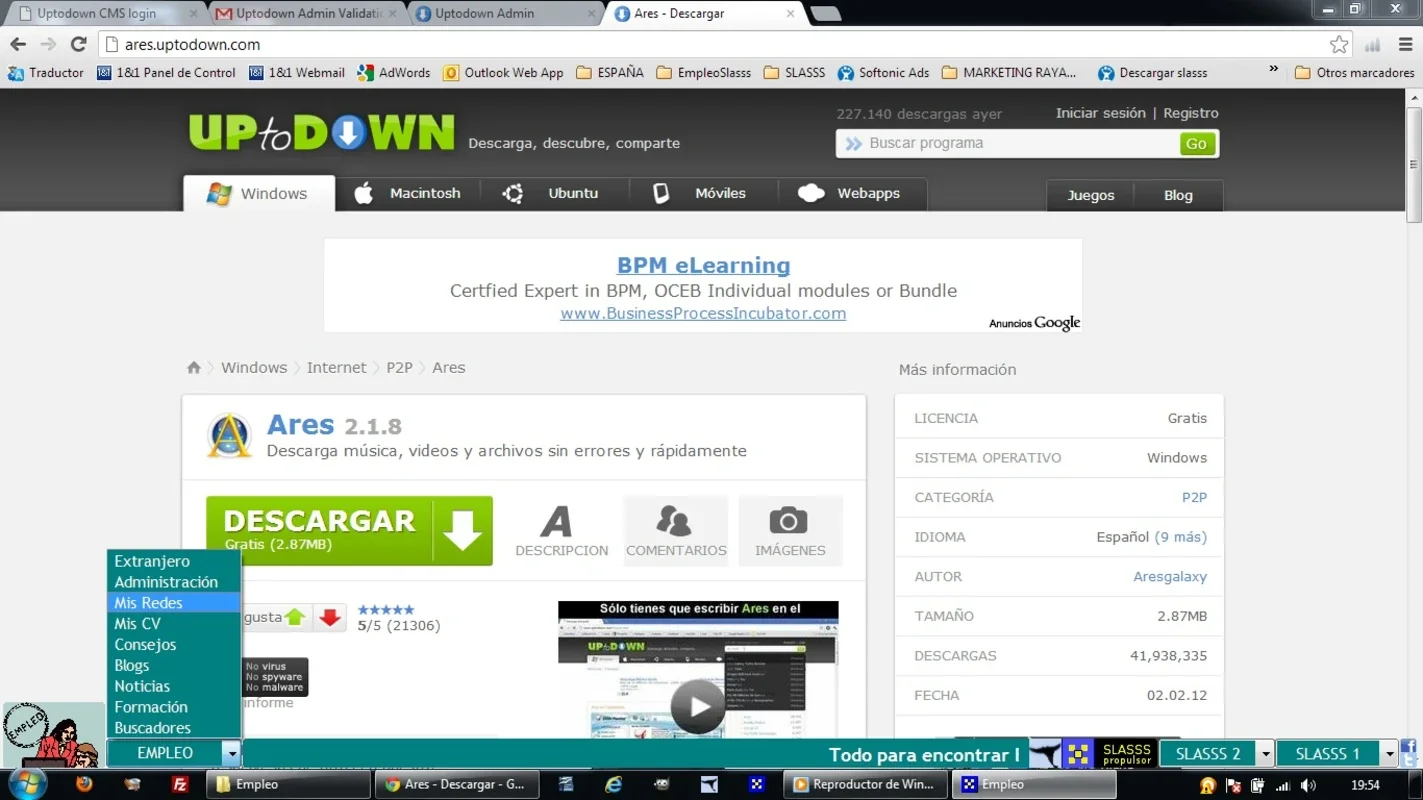
Task: Click the Empleo cartoon image
Action: pyautogui.click(x=52, y=734)
